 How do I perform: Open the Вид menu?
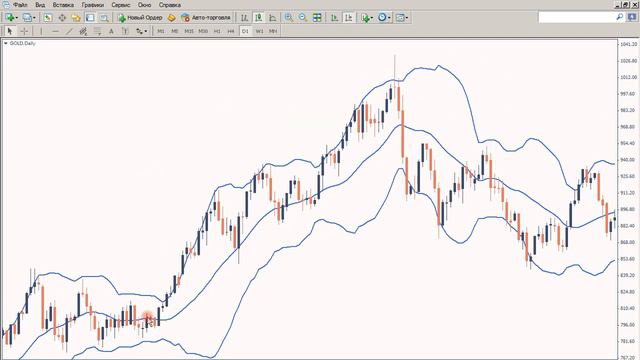point(40,5)
